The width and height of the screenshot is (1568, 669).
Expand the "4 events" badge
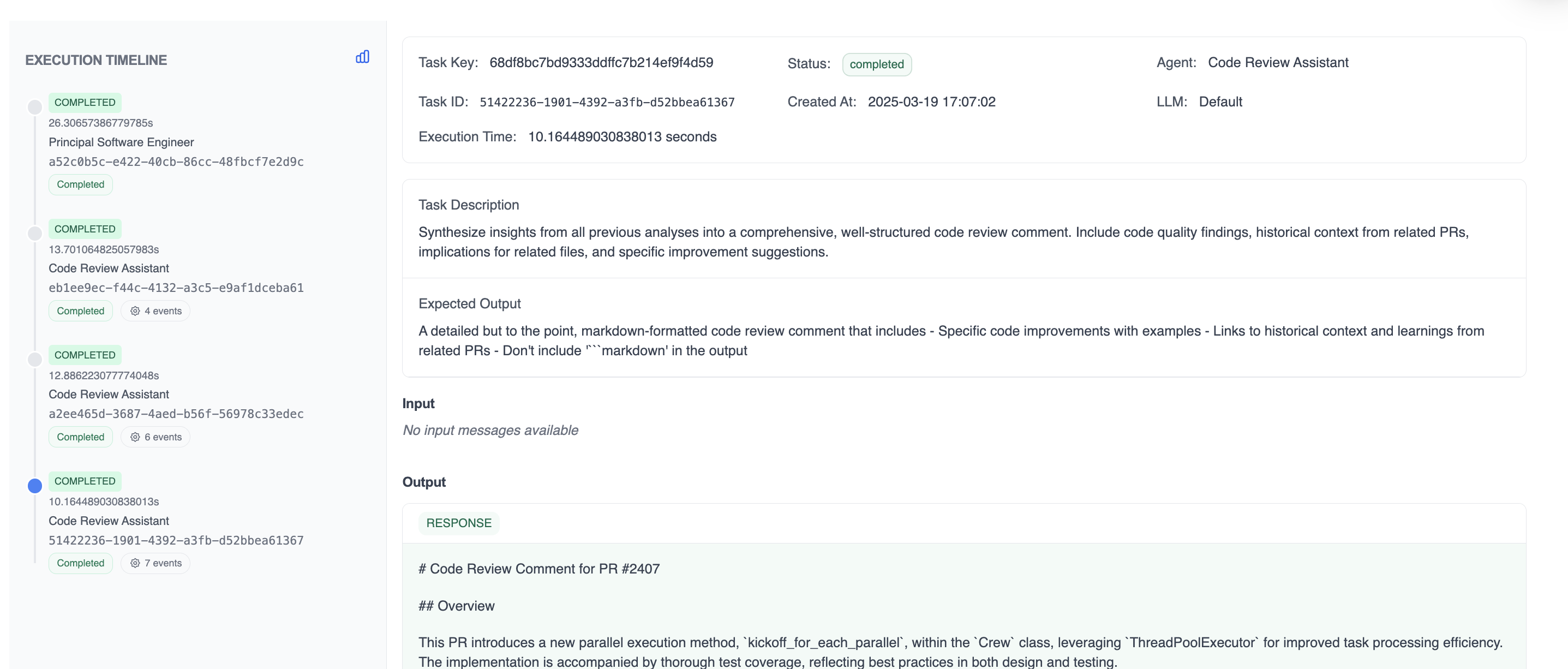155,310
